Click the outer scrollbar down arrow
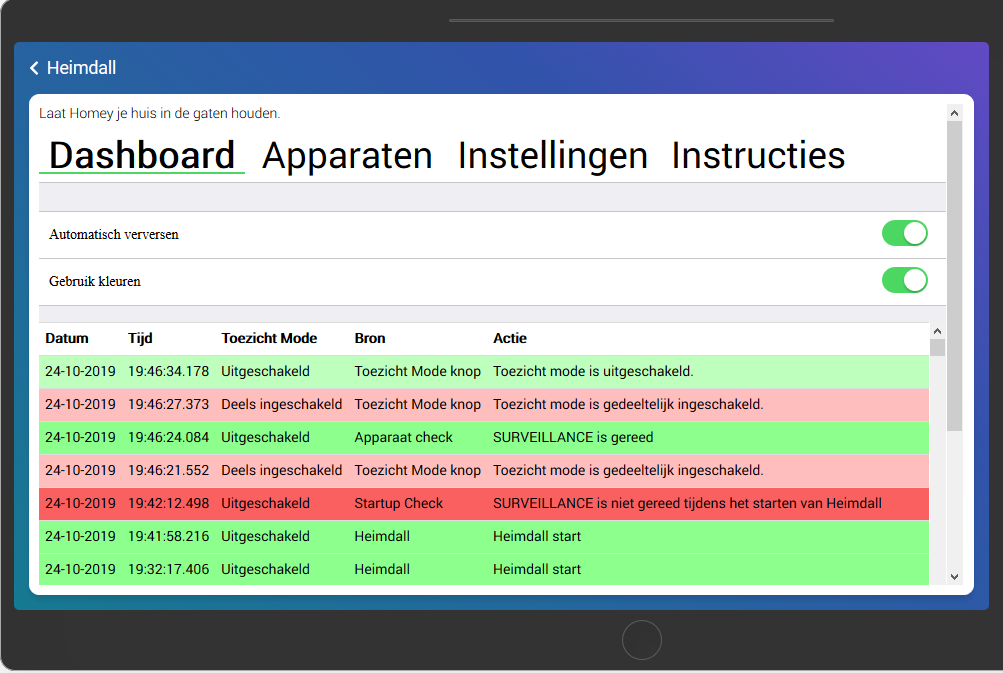Viewport: 1003px width, 673px height. (954, 576)
